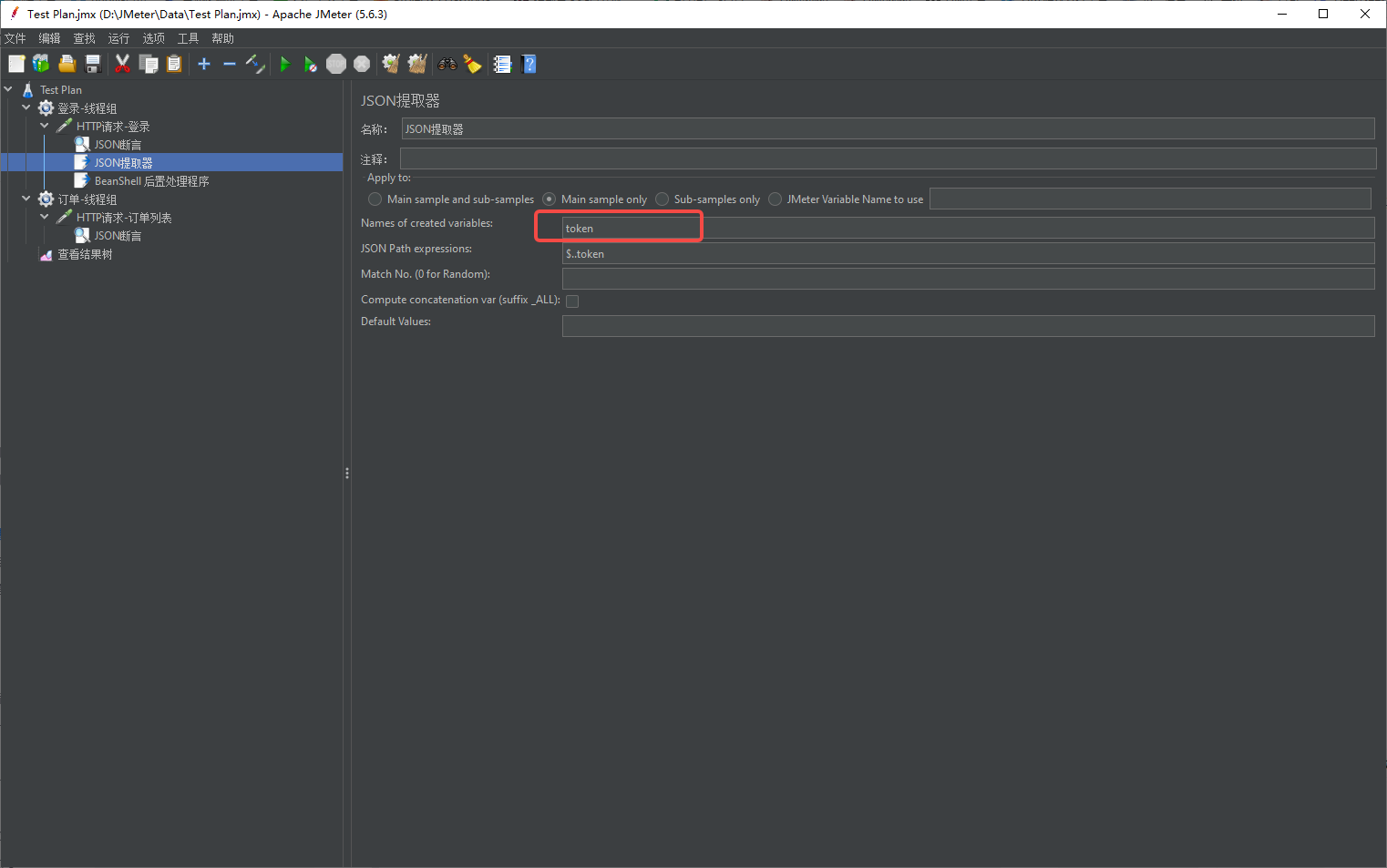
Task: Start the test with green arrow
Action: (285, 64)
